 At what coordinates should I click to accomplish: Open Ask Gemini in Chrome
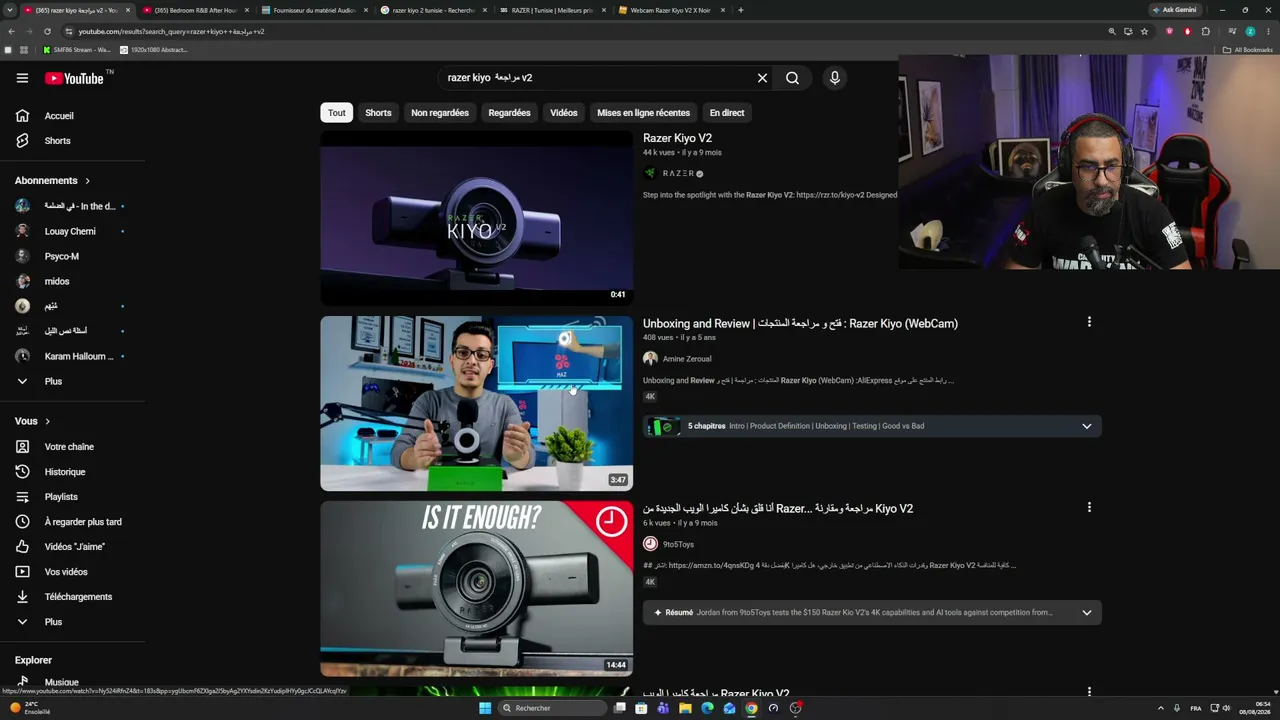[1174, 10]
